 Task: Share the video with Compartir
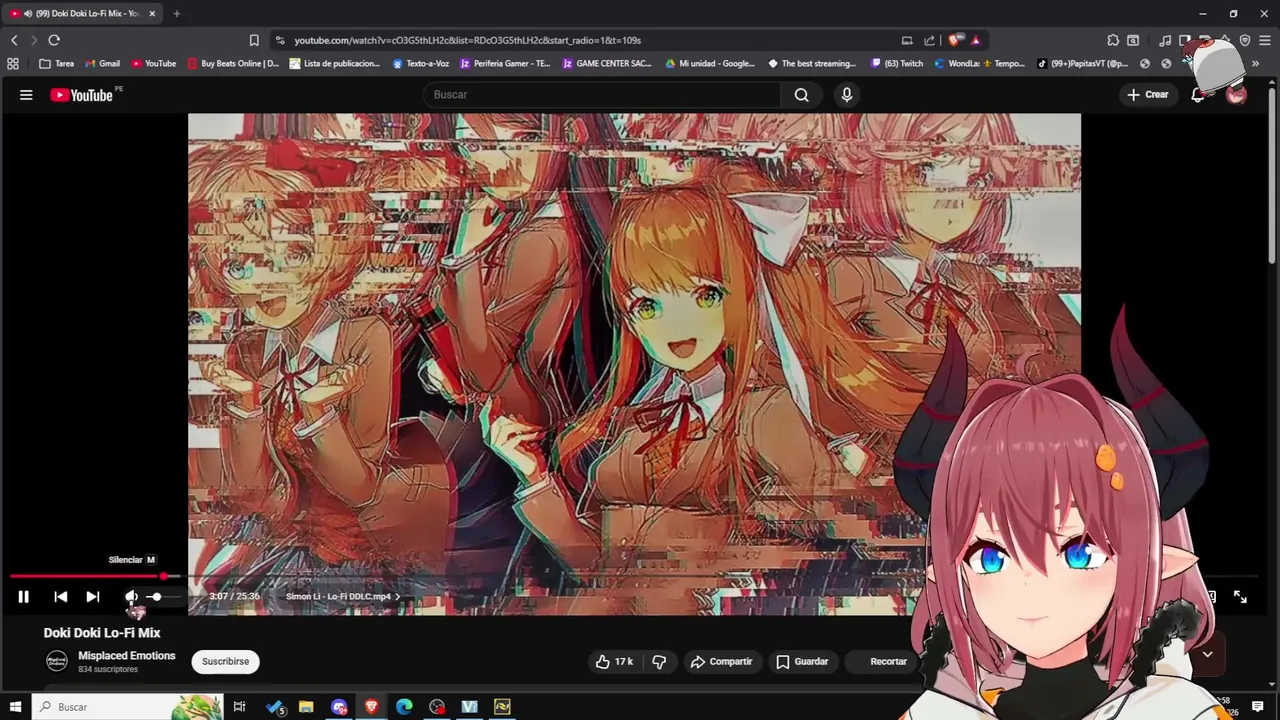[721, 661]
